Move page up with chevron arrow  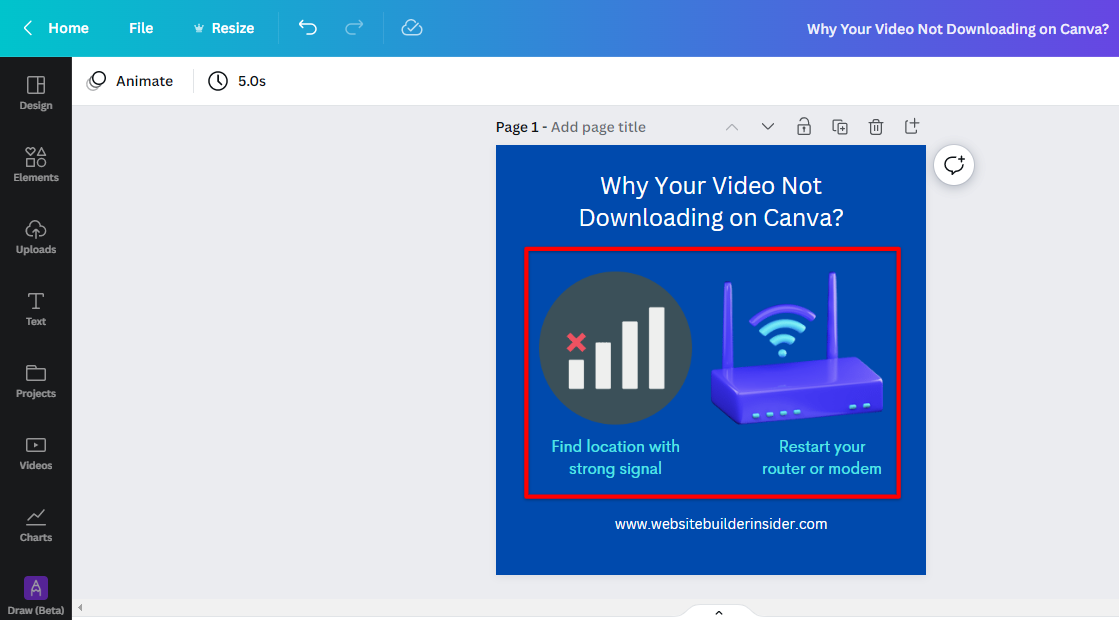[x=732, y=127]
